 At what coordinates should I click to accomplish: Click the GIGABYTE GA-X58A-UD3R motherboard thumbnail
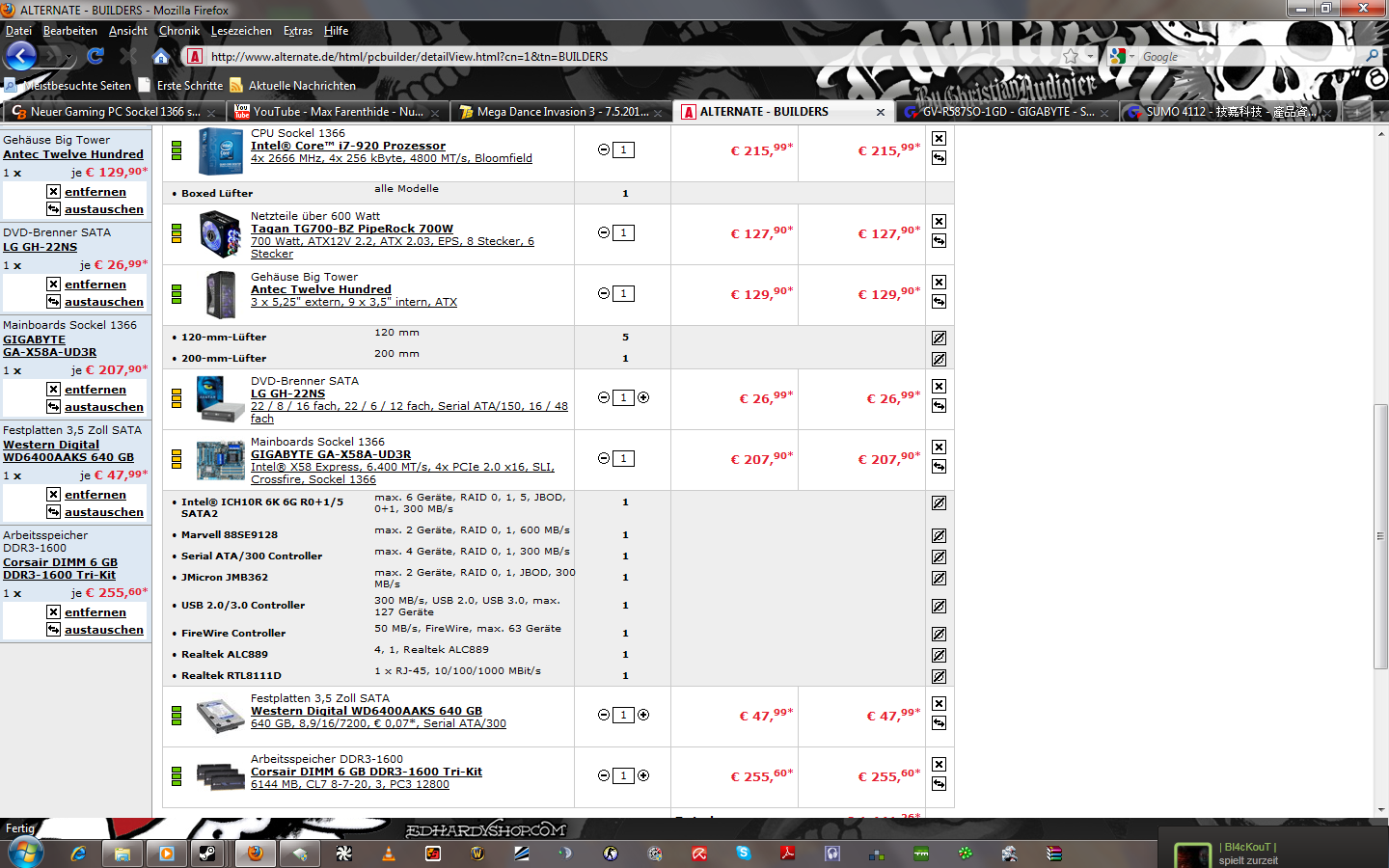click(221, 460)
